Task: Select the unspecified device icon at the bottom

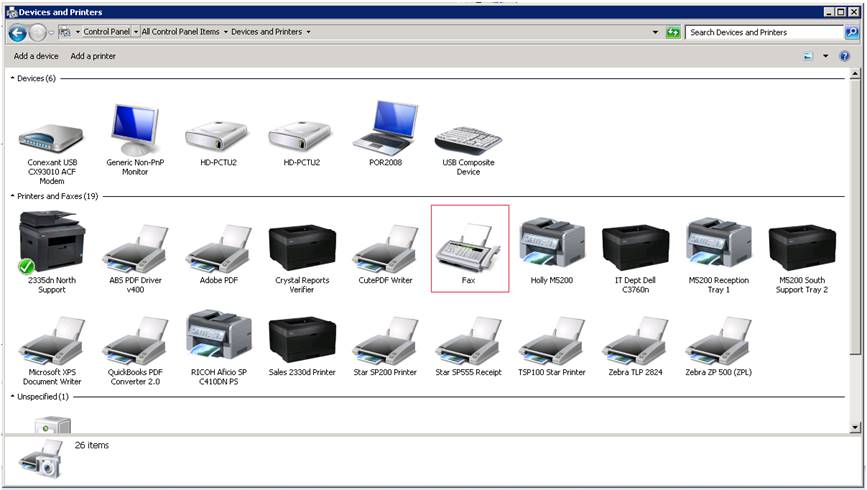Action: point(53,425)
